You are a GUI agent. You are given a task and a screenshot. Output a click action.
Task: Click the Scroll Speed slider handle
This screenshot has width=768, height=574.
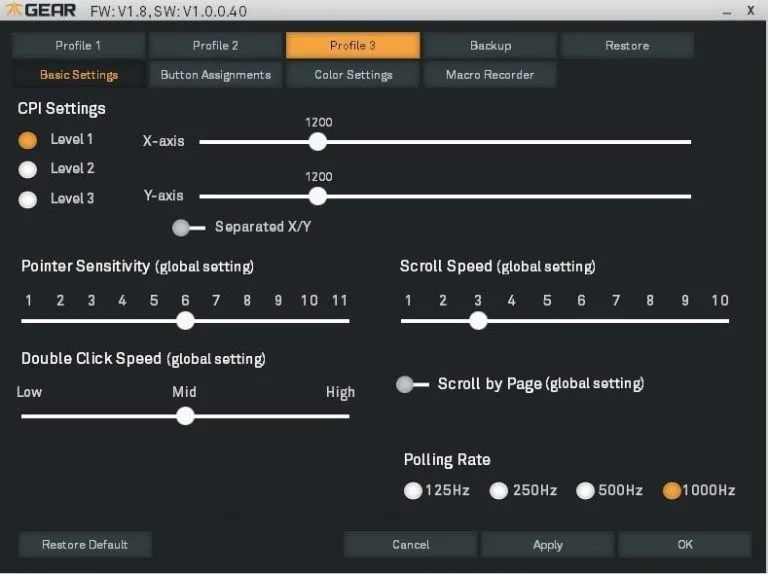[478, 321]
